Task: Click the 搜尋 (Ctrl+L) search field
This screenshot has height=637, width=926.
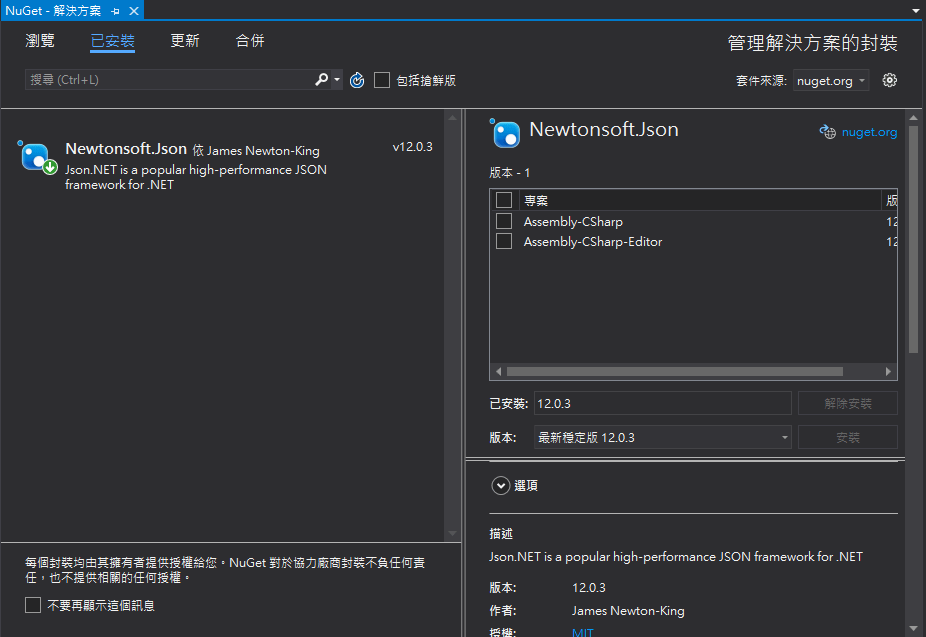Action: tap(170, 80)
